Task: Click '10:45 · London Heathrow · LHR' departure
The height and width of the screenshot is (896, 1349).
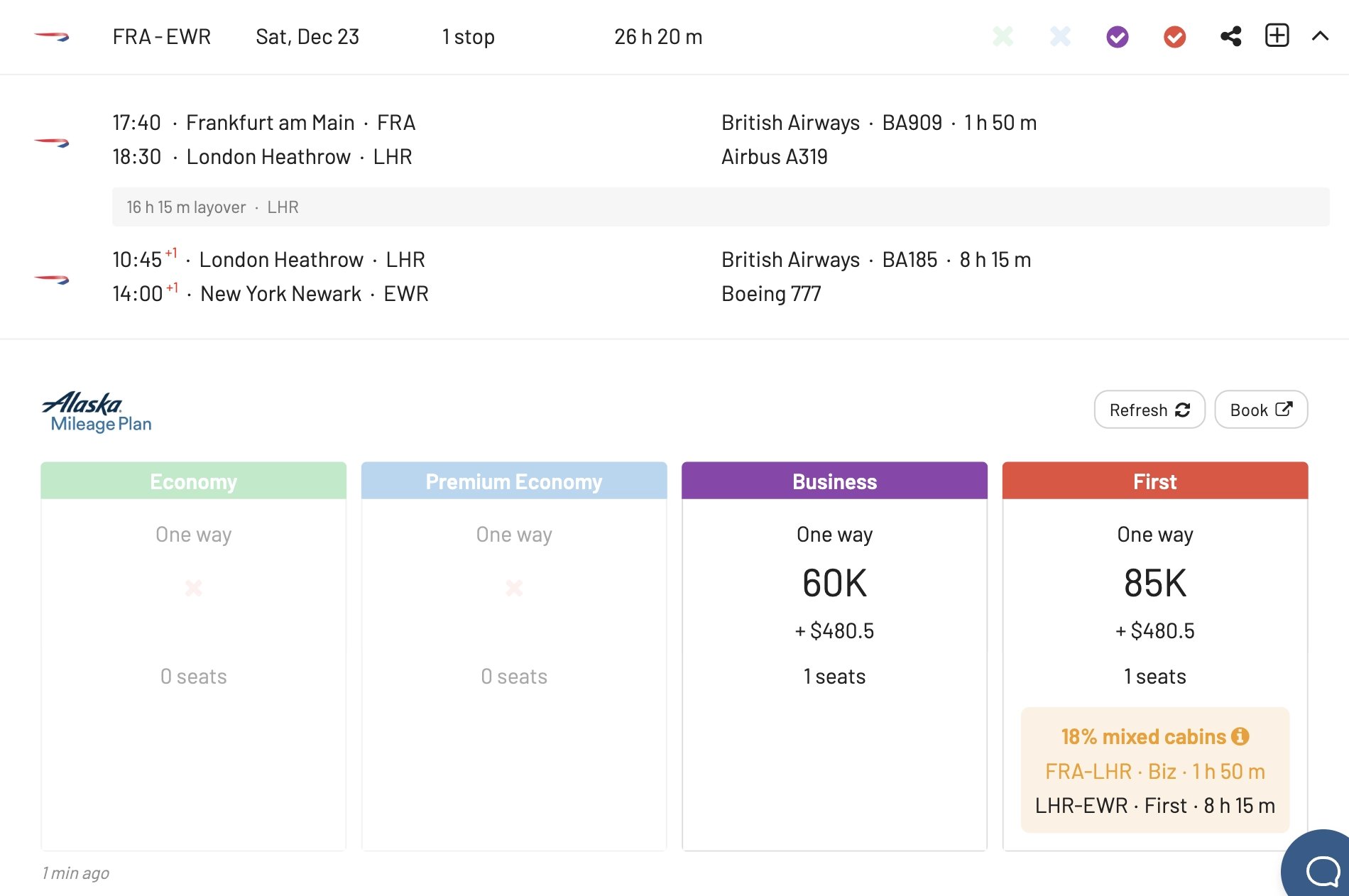Action: [x=268, y=260]
